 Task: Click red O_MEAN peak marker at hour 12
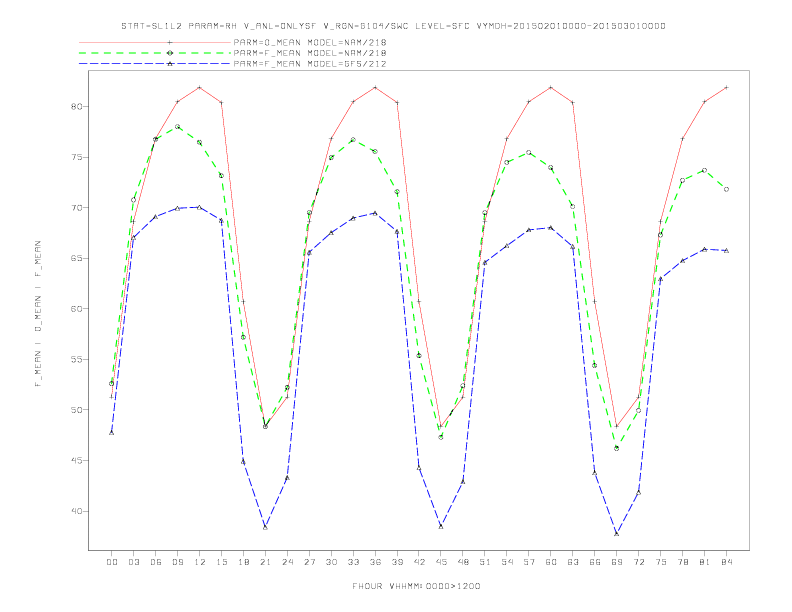click(x=200, y=87)
